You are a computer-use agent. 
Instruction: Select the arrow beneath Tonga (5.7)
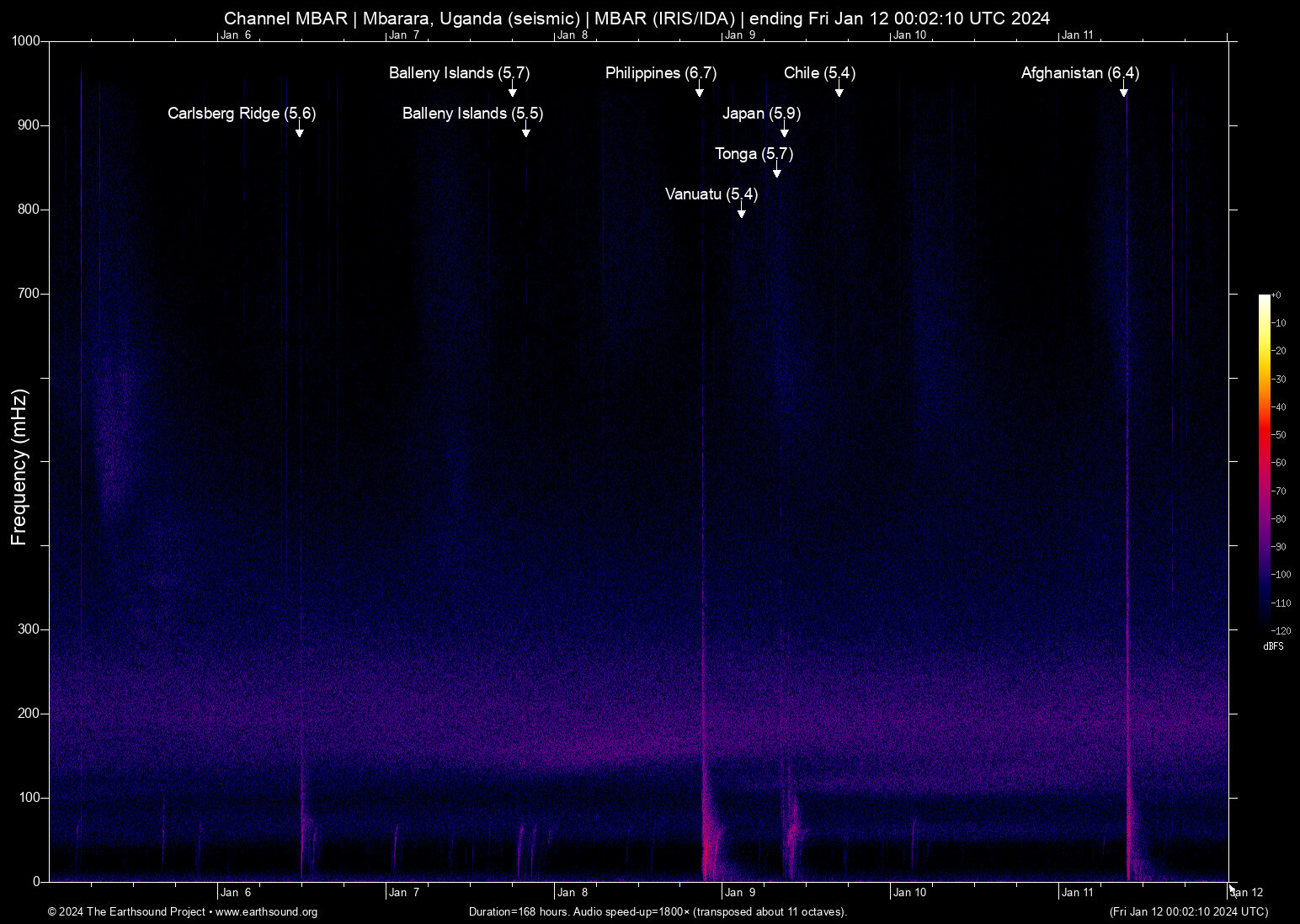pos(776,170)
